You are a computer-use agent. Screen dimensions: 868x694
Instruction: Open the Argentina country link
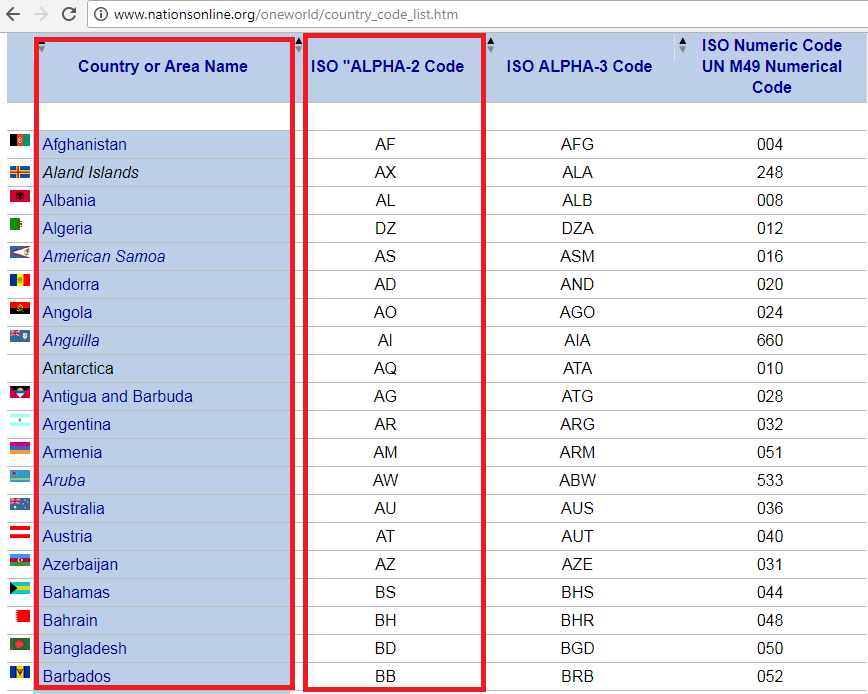click(77, 424)
